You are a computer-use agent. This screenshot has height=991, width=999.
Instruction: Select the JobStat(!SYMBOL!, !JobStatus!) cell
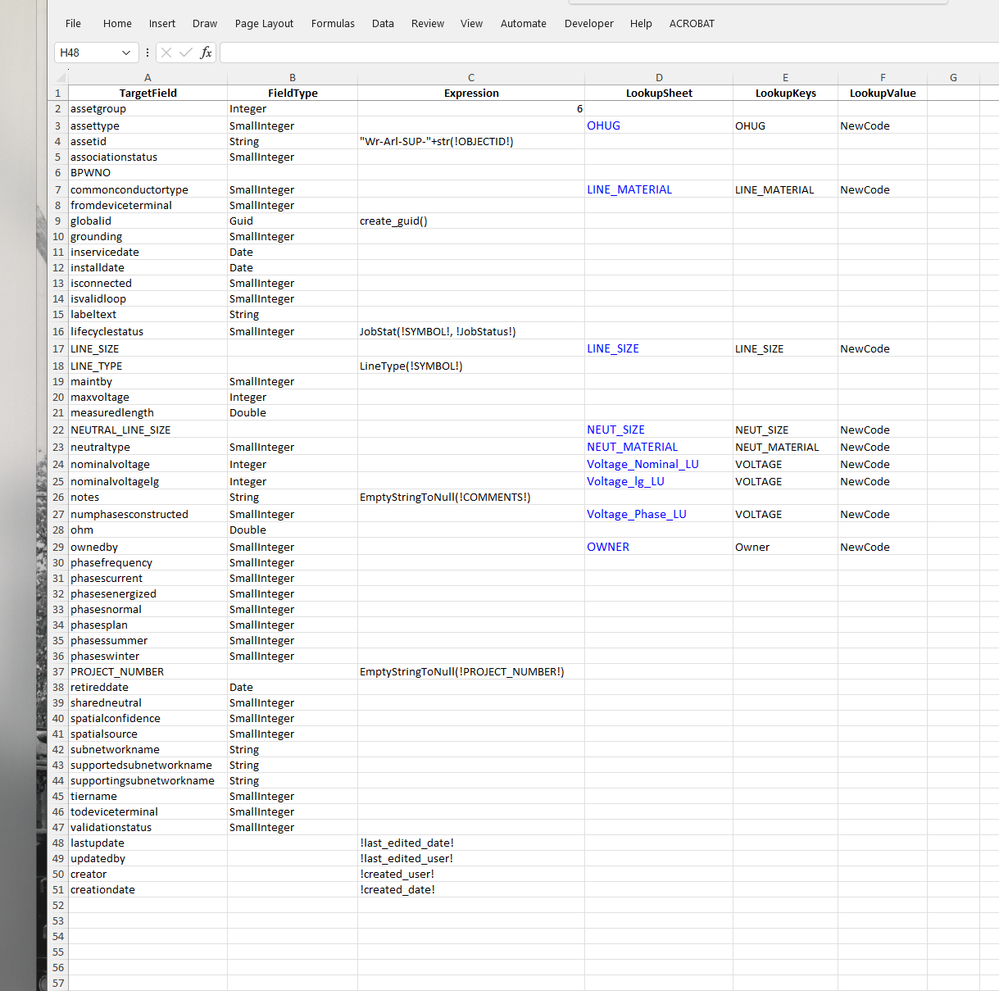click(x=471, y=331)
